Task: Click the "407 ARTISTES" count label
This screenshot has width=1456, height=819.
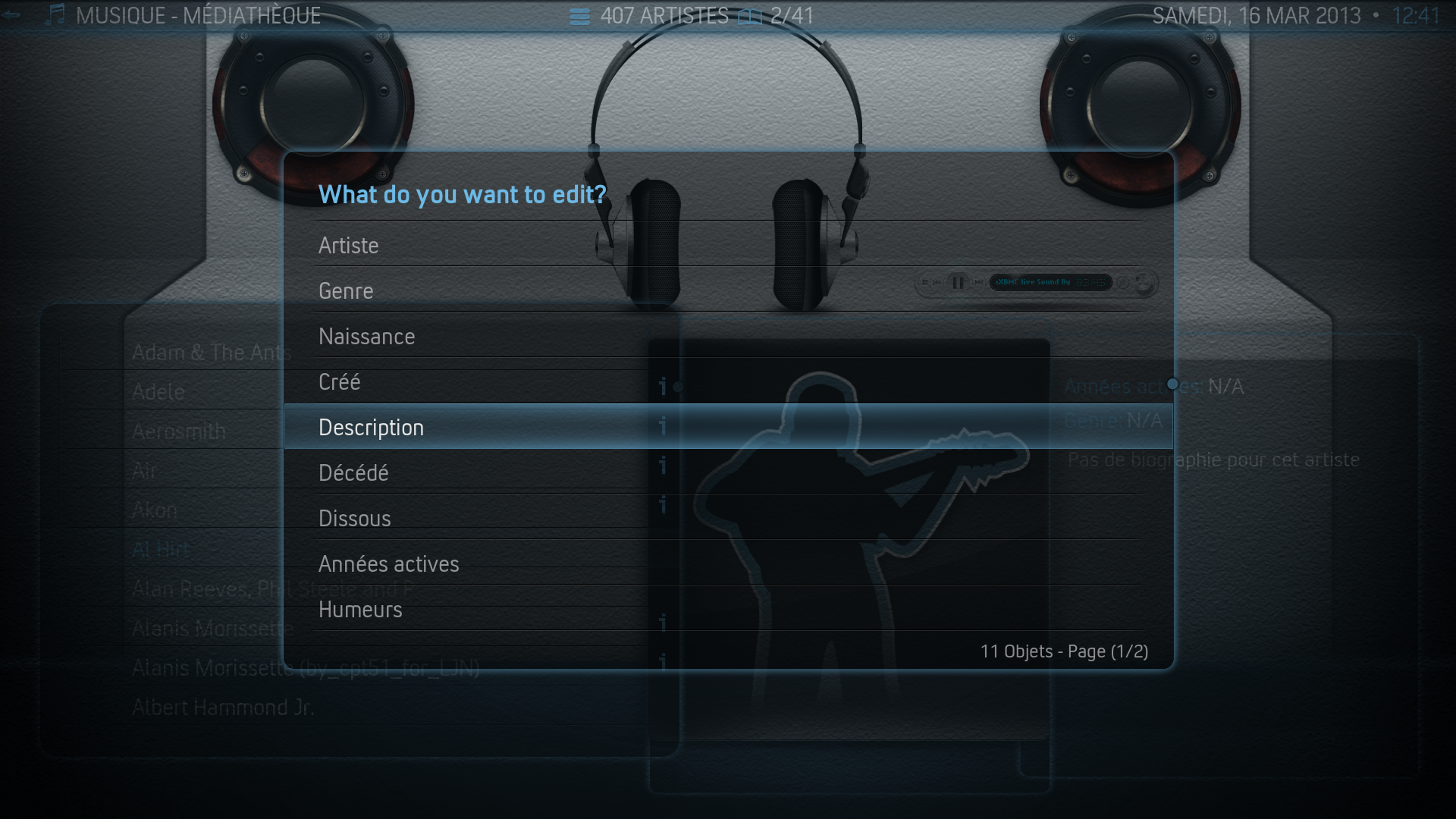Action: point(664,16)
